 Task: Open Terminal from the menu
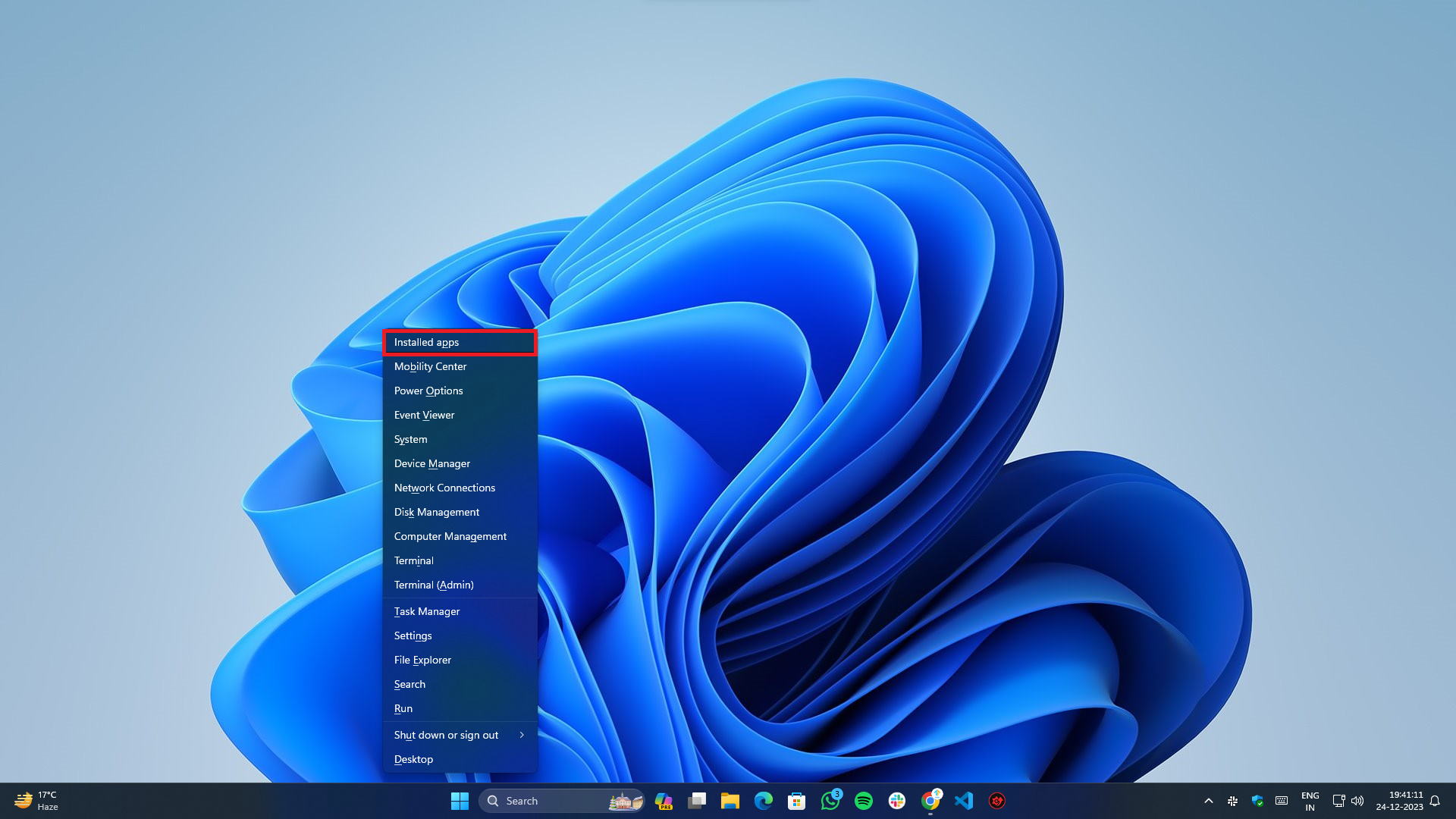pyautogui.click(x=460, y=560)
